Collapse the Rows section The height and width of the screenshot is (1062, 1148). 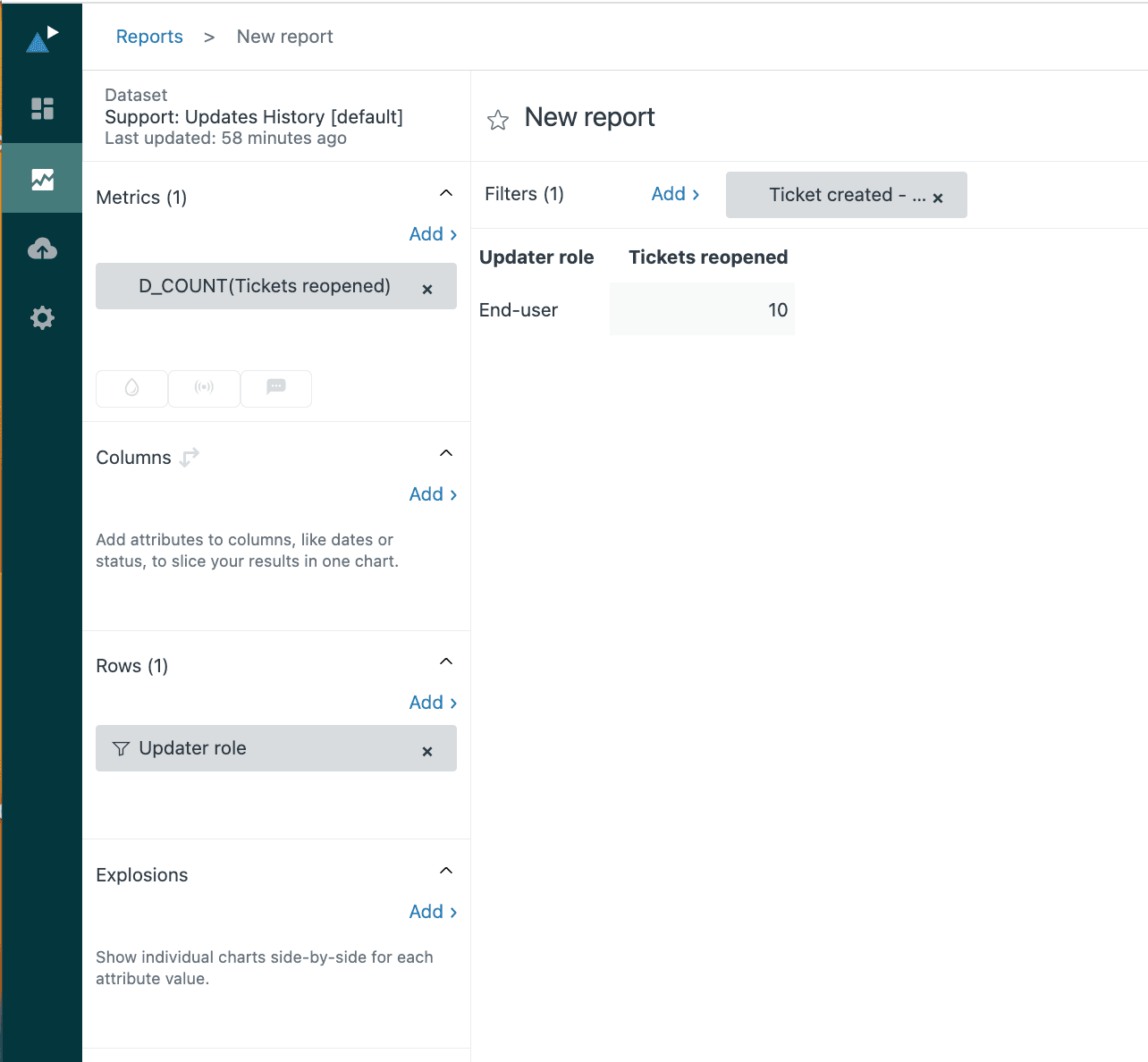coord(445,661)
